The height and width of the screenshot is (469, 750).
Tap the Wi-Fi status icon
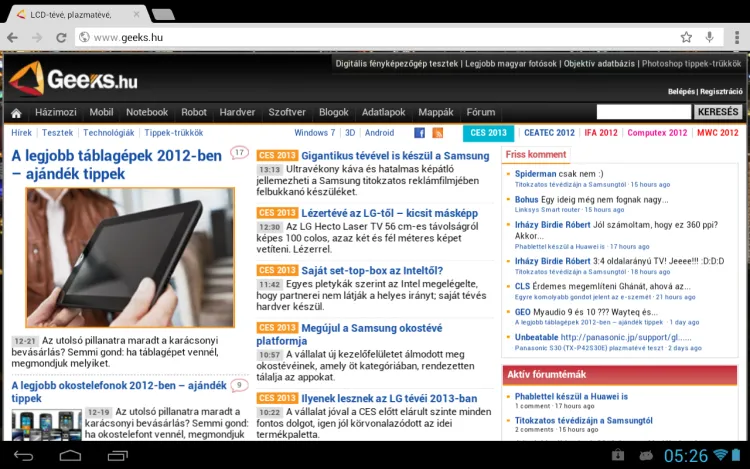point(720,455)
